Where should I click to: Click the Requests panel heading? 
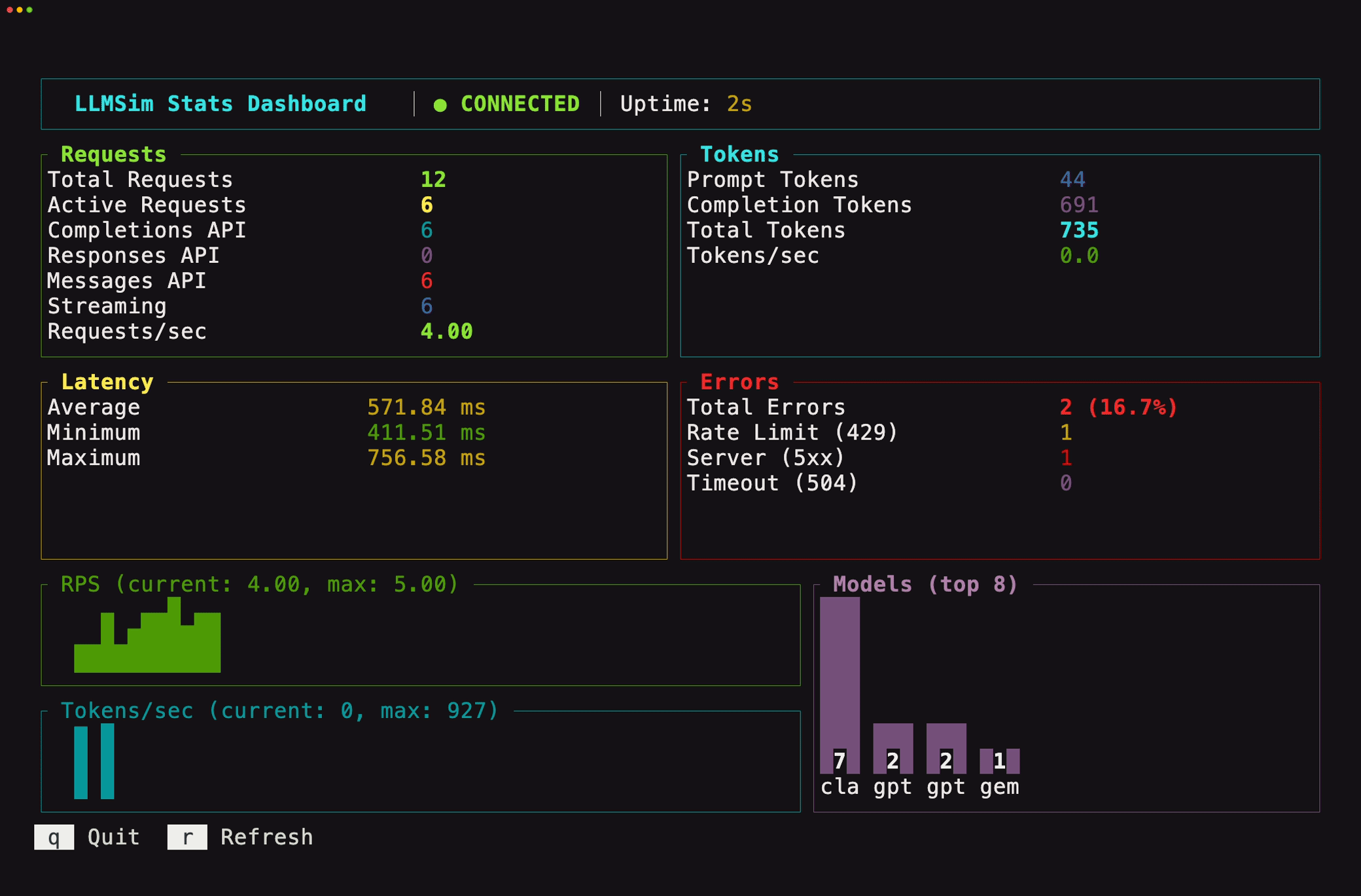113,154
